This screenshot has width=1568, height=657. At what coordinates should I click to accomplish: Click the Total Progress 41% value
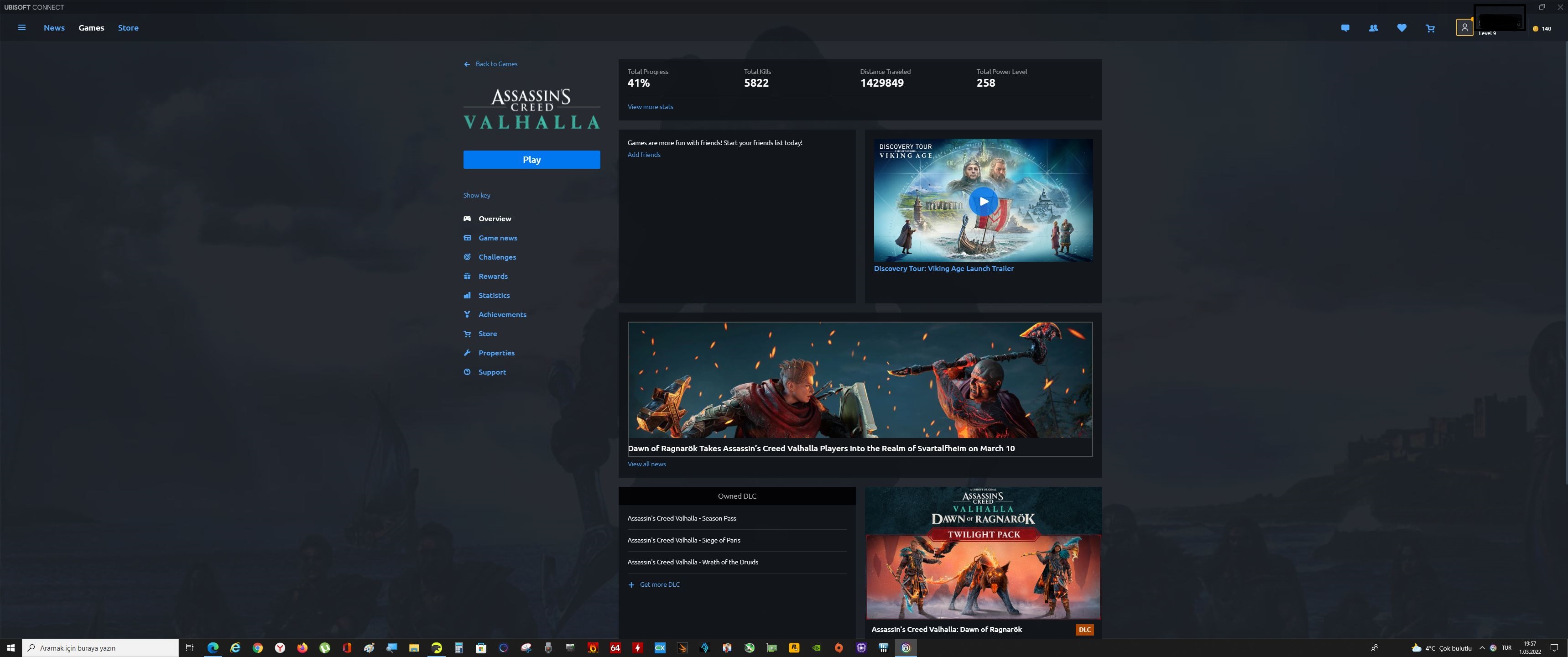click(x=639, y=83)
